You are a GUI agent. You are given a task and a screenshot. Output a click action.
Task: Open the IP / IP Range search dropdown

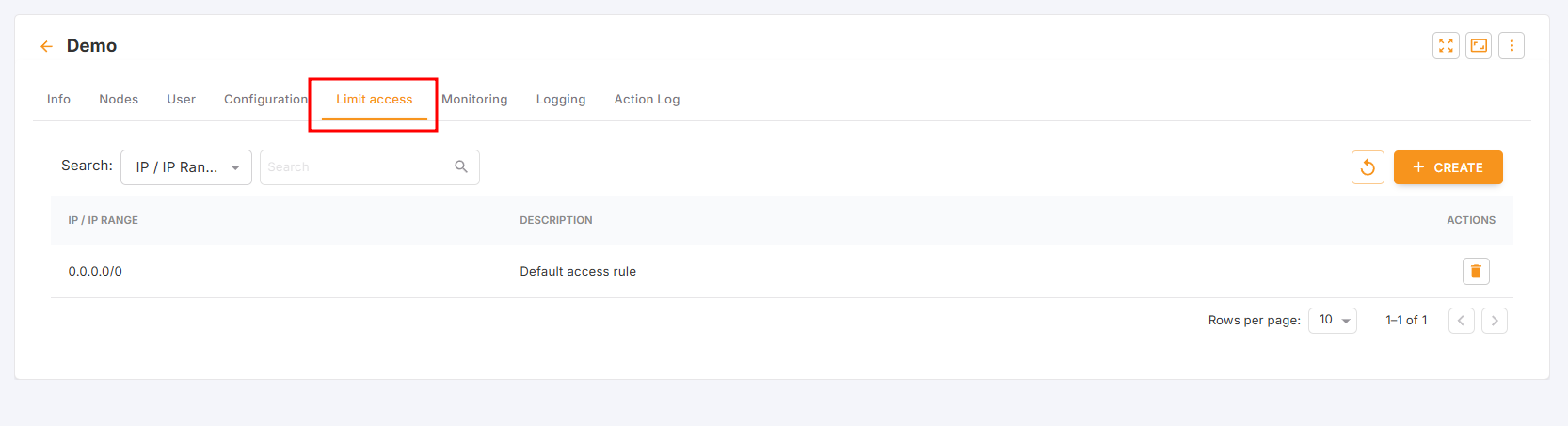point(186,167)
